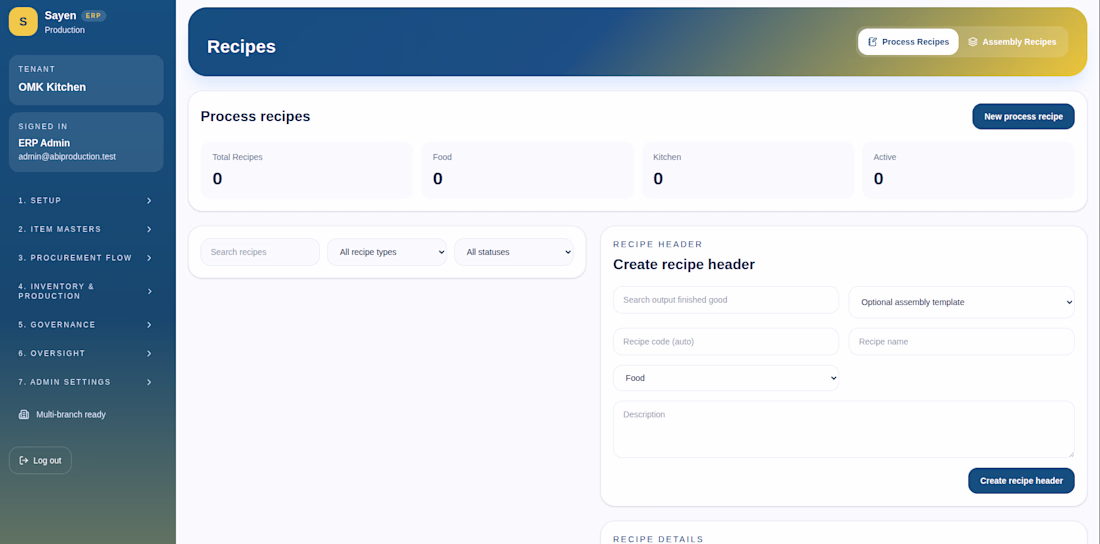The width and height of the screenshot is (1100, 544).
Task: Expand the 4. Inventory & Production chevron
Action: 149,291
